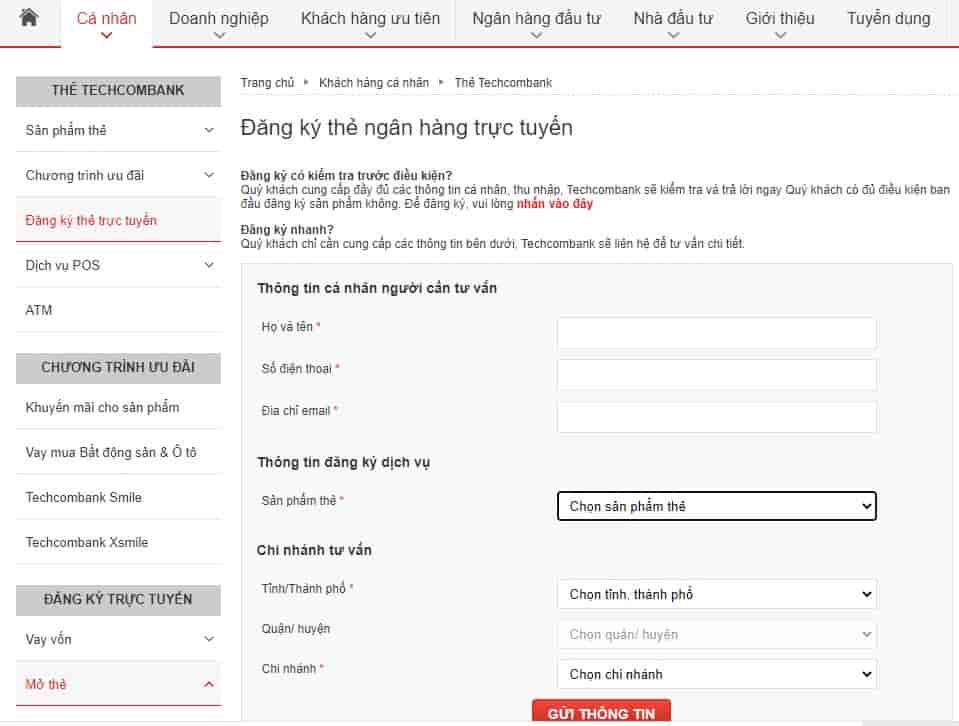959x726 pixels.
Task: Follow the 'nhấn vào đây' link
Action: click(x=555, y=204)
